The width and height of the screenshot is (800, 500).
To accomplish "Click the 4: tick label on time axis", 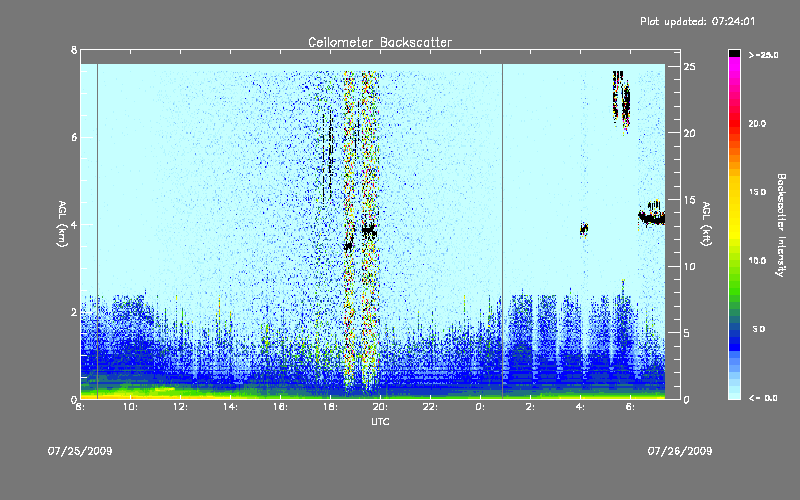I will (x=580, y=407).
